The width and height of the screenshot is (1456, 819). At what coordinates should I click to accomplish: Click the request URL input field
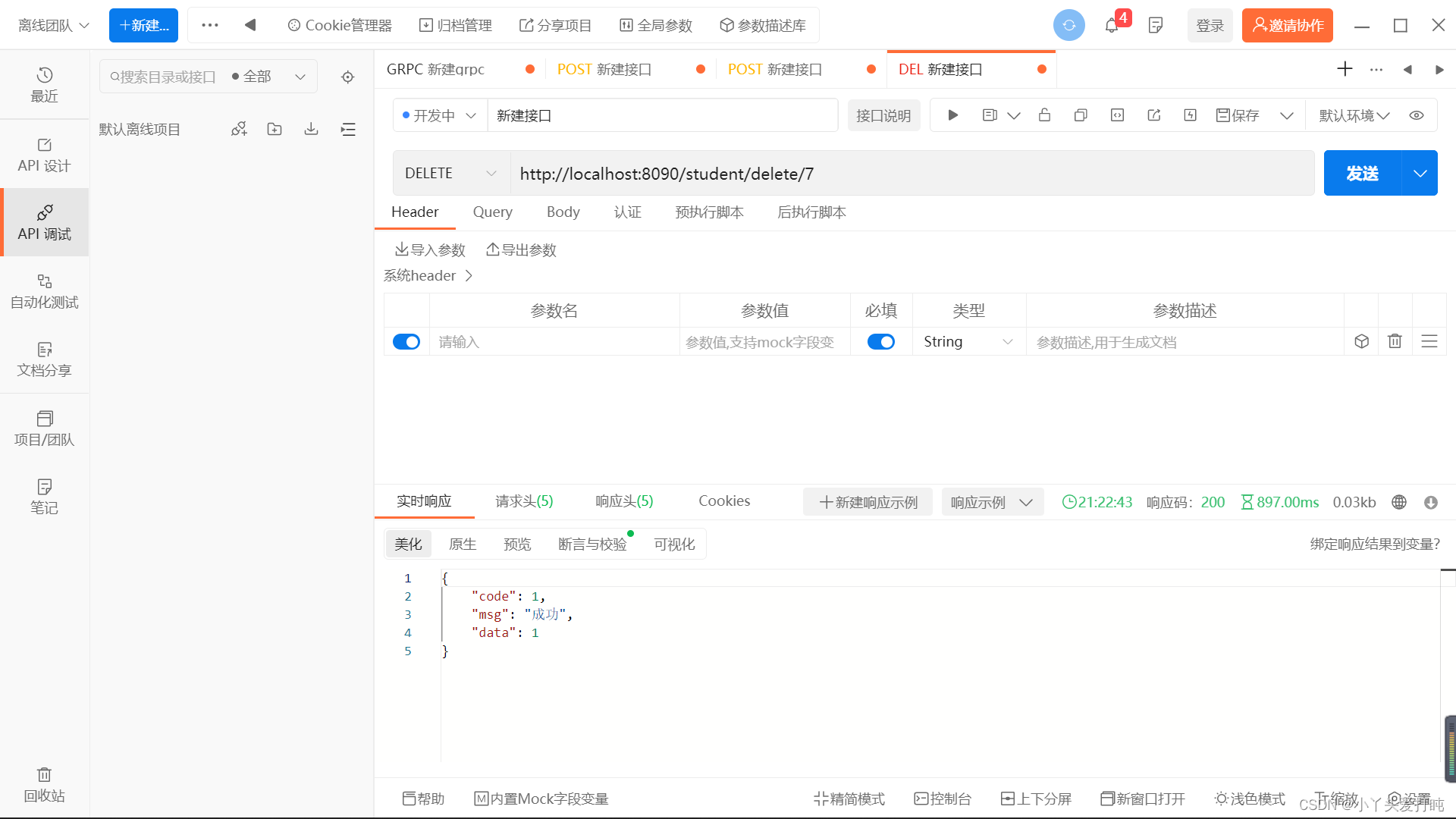point(912,173)
